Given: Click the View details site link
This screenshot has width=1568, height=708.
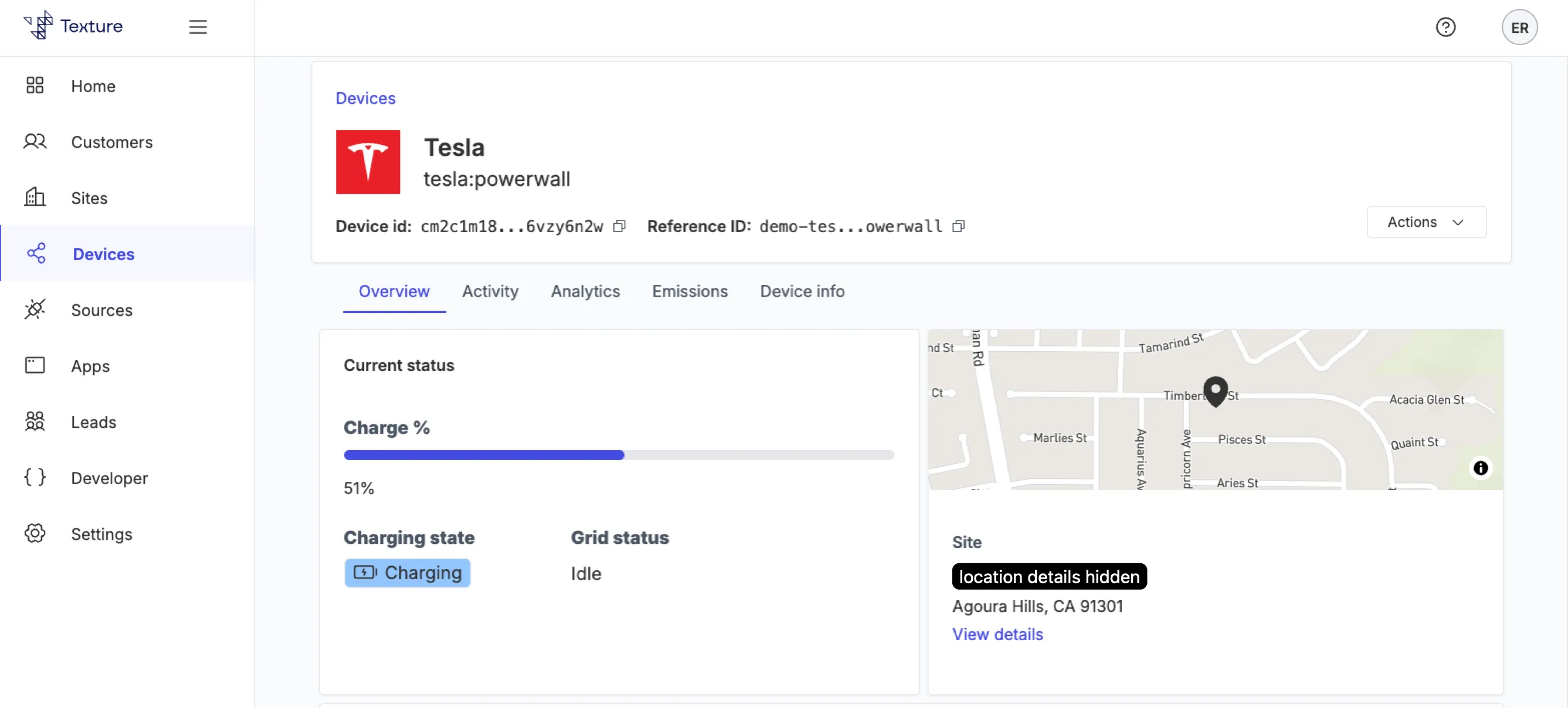Looking at the screenshot, I should 997,634.
